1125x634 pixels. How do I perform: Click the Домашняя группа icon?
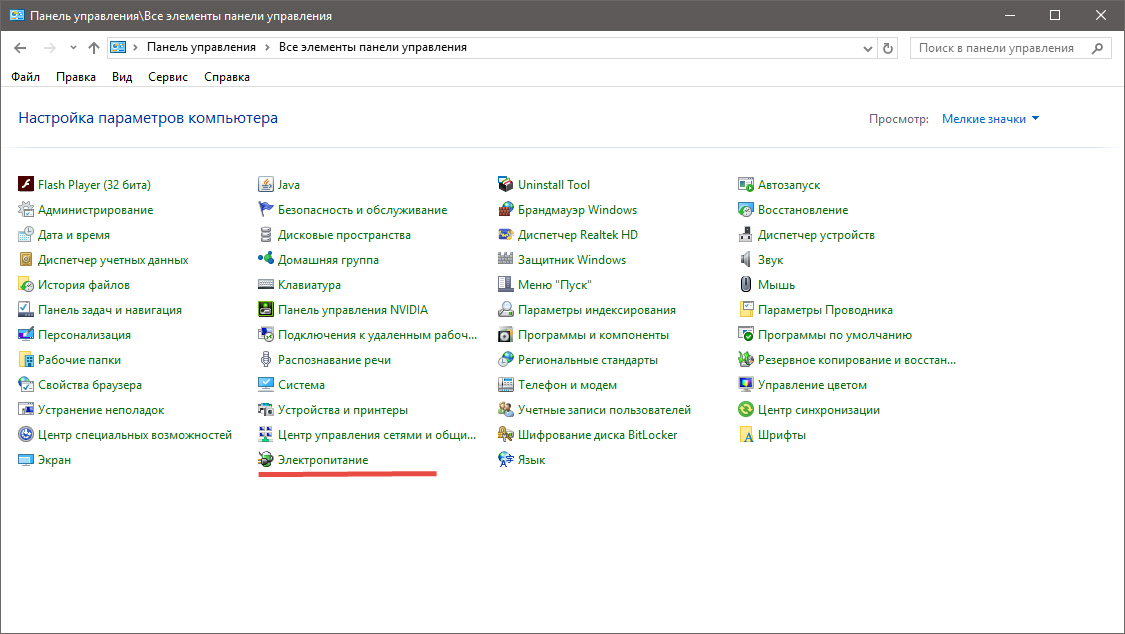pos(265,259)
